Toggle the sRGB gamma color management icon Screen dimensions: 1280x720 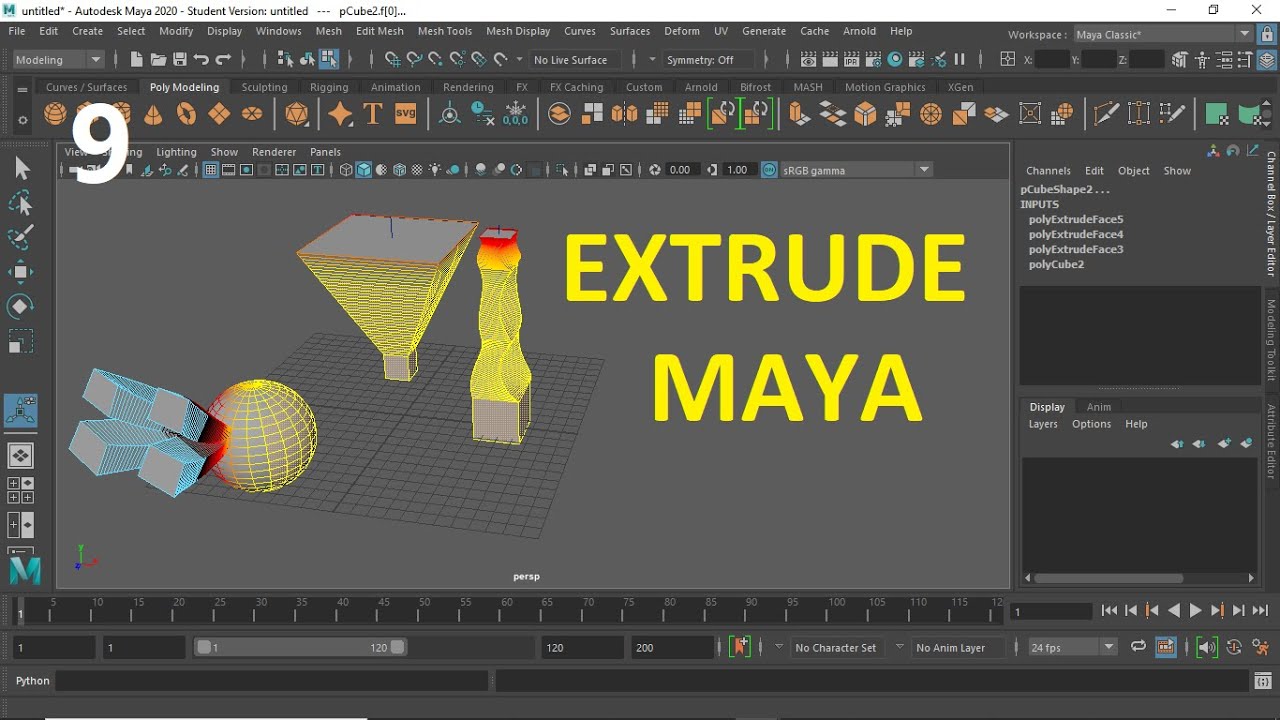[x=769, y=170]
